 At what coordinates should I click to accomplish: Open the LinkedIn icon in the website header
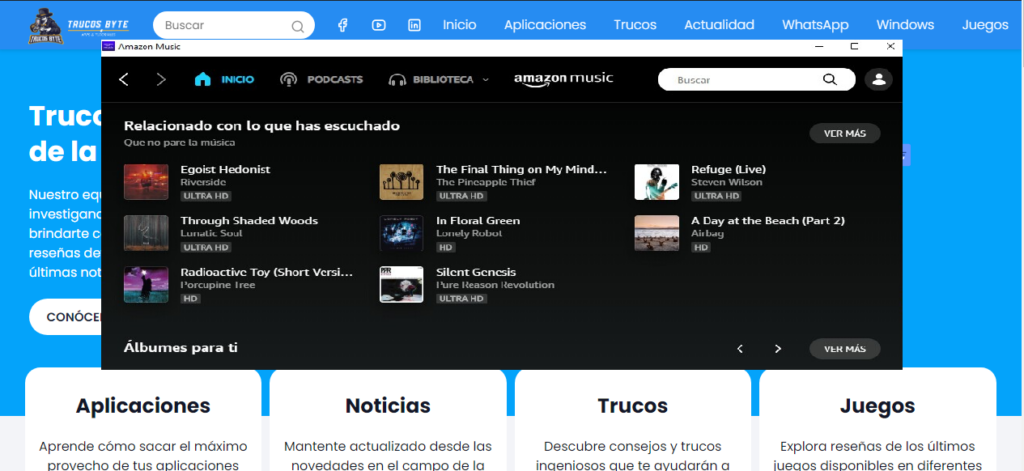pyautogui.click(x=414, y=25)
